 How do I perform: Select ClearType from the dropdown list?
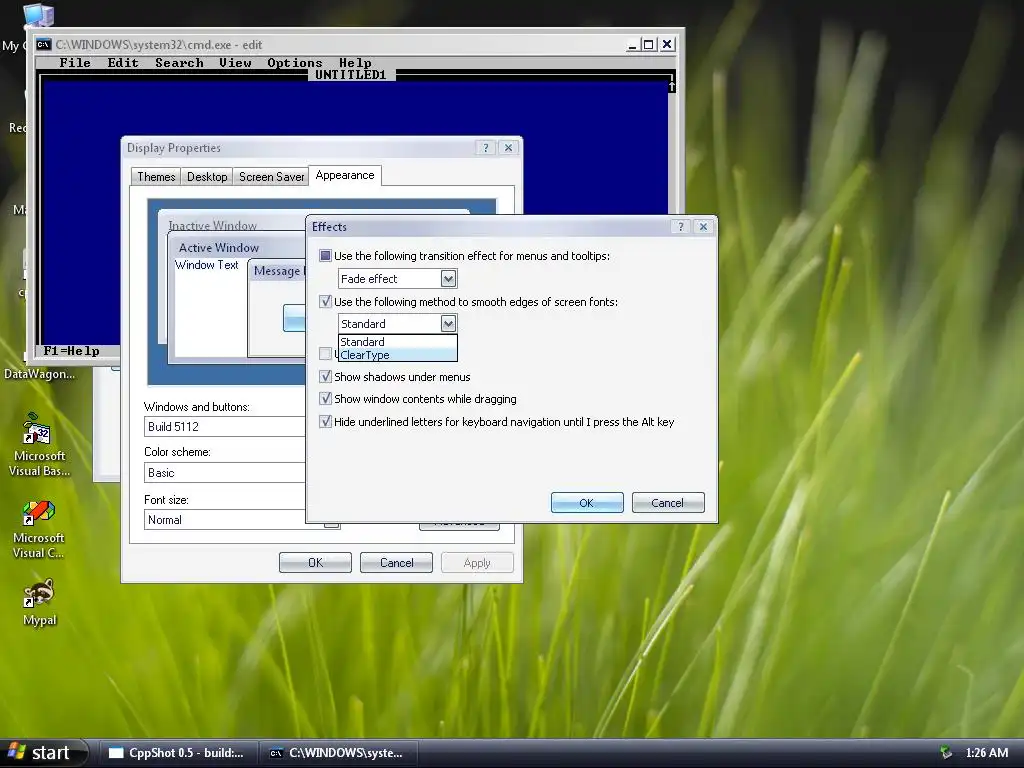(x=398, y=355)
